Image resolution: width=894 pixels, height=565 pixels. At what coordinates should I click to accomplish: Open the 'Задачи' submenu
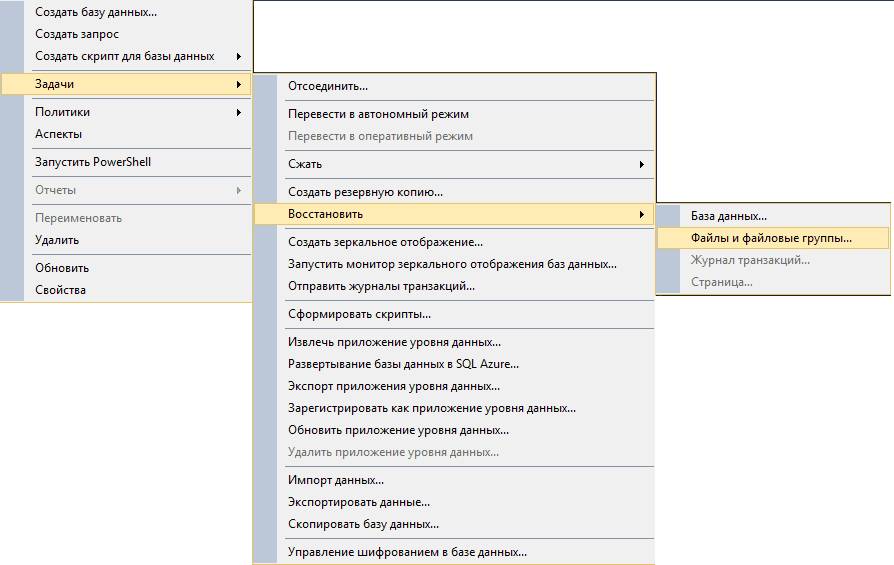click(x=55, y=84)
